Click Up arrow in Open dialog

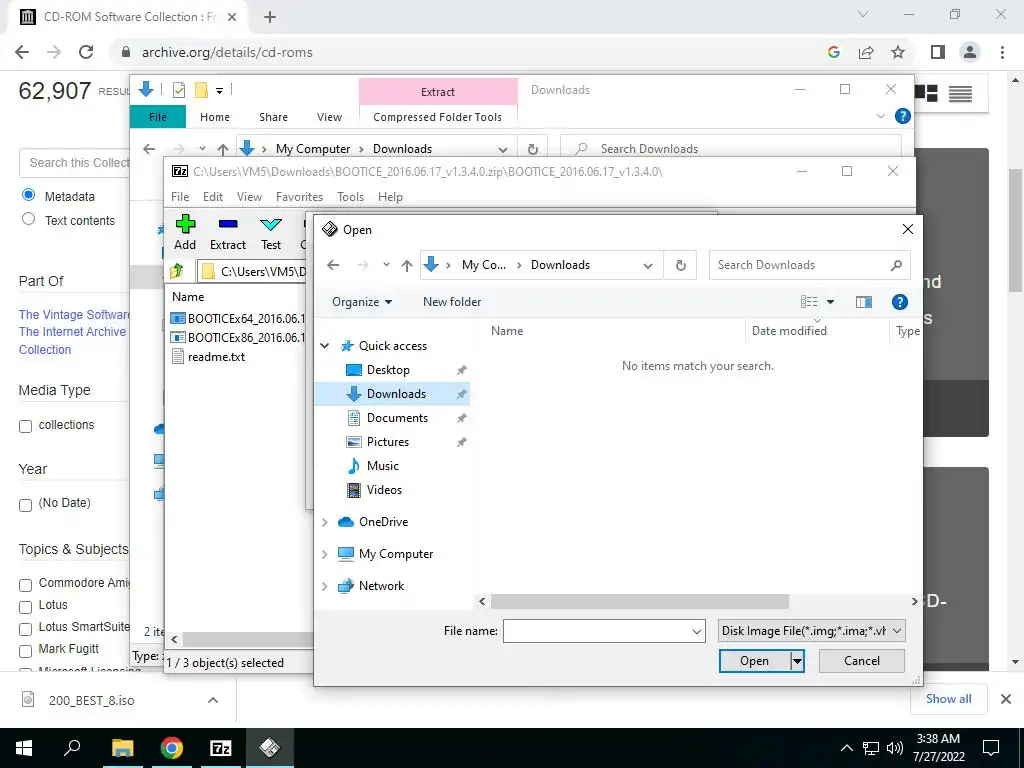pos(407,265)
